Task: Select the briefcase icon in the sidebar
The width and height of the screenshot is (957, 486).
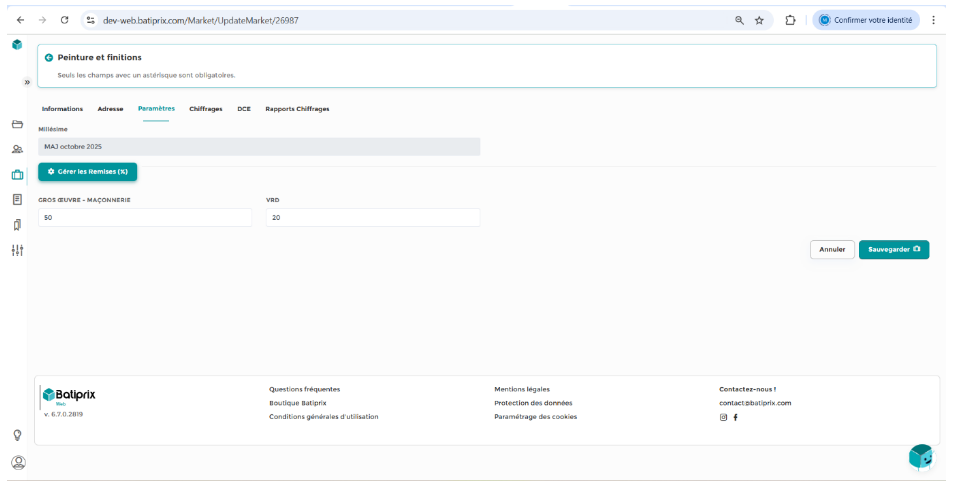Action: (x=17, y=174)
